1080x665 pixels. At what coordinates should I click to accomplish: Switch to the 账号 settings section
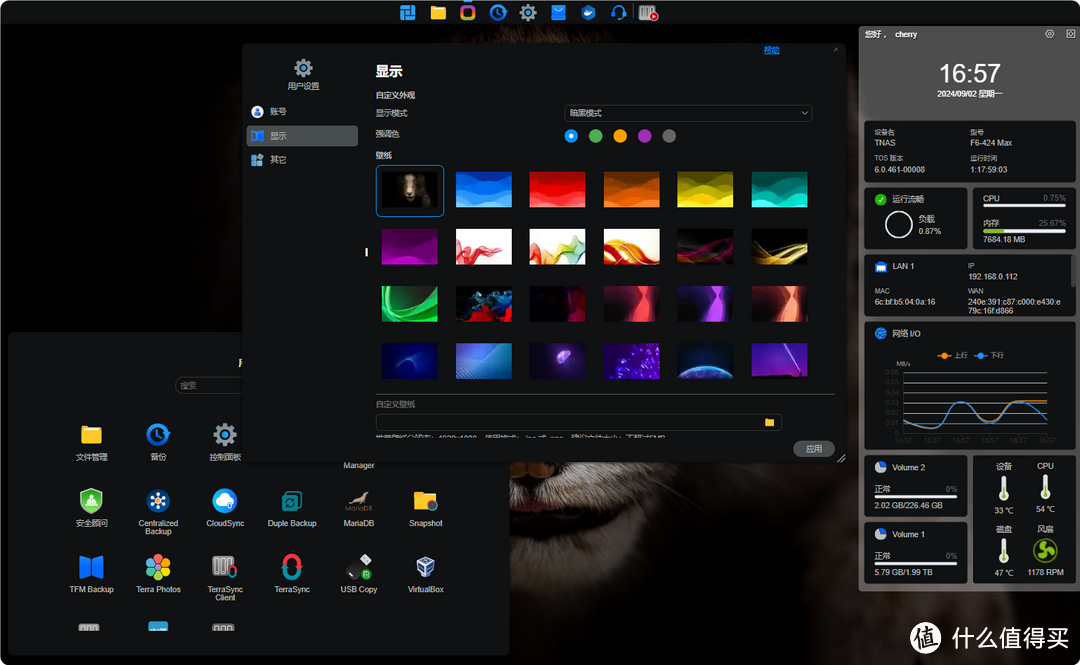tap(278, 112)
